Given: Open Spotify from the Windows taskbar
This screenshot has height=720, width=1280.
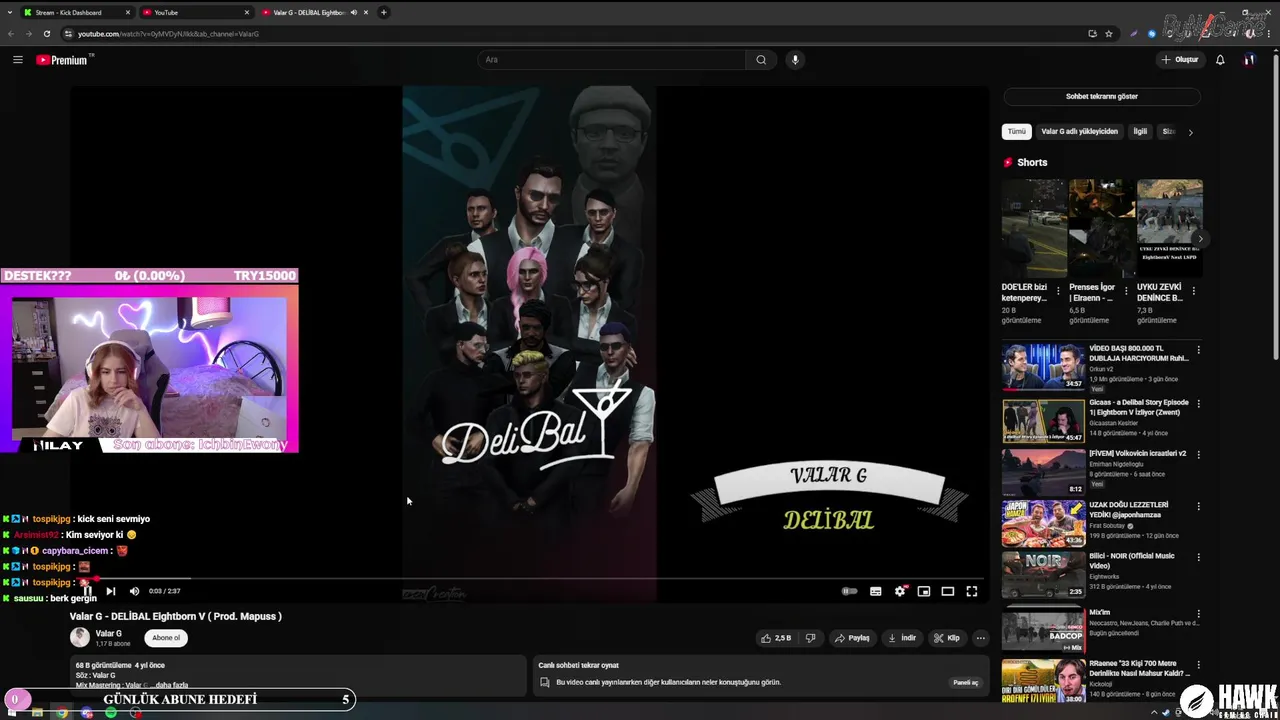Looking at the screenshot, I should pyautogui.click(x=110, y=713).
